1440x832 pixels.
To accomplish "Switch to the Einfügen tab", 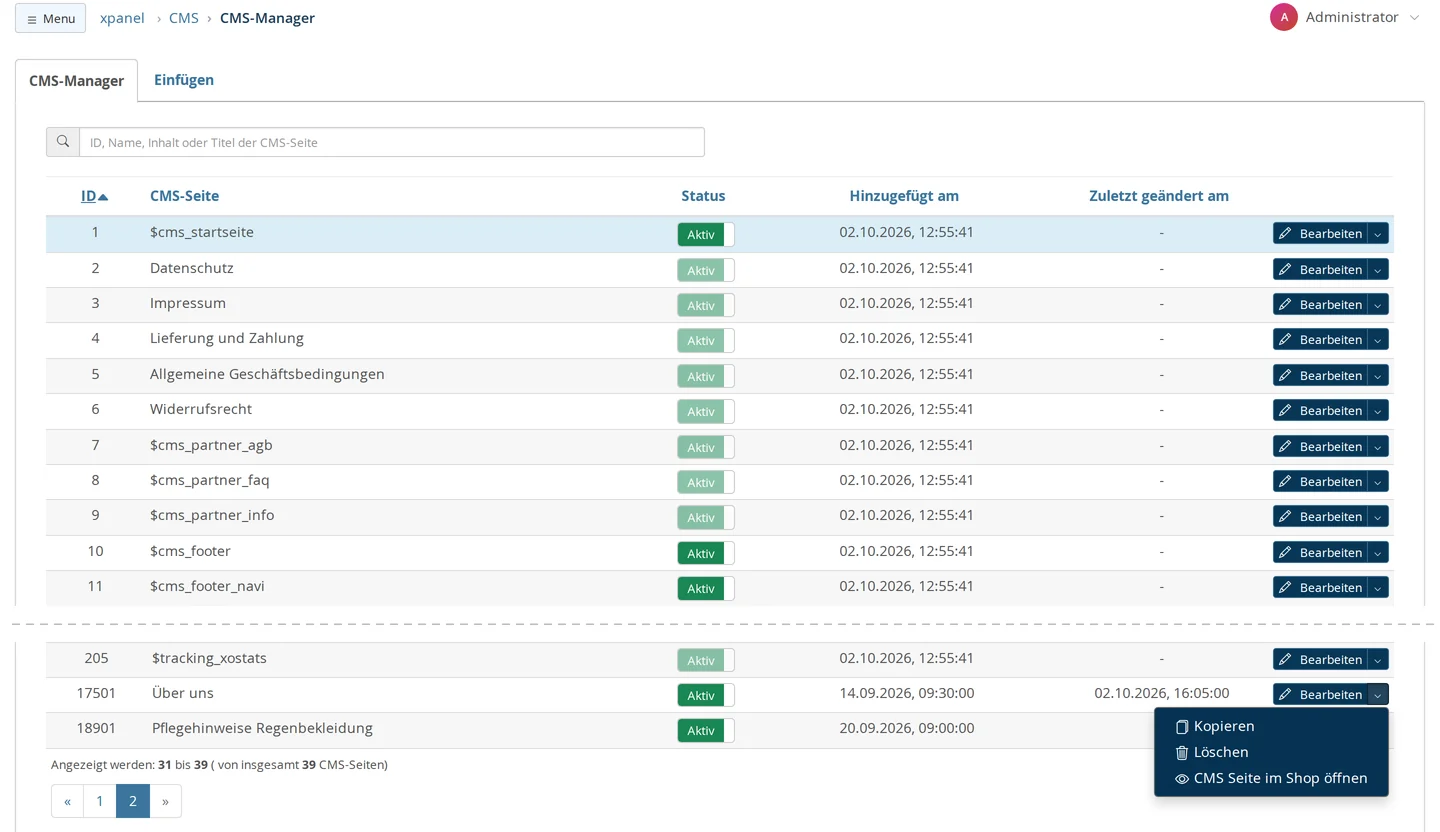I will click(184, 80).
